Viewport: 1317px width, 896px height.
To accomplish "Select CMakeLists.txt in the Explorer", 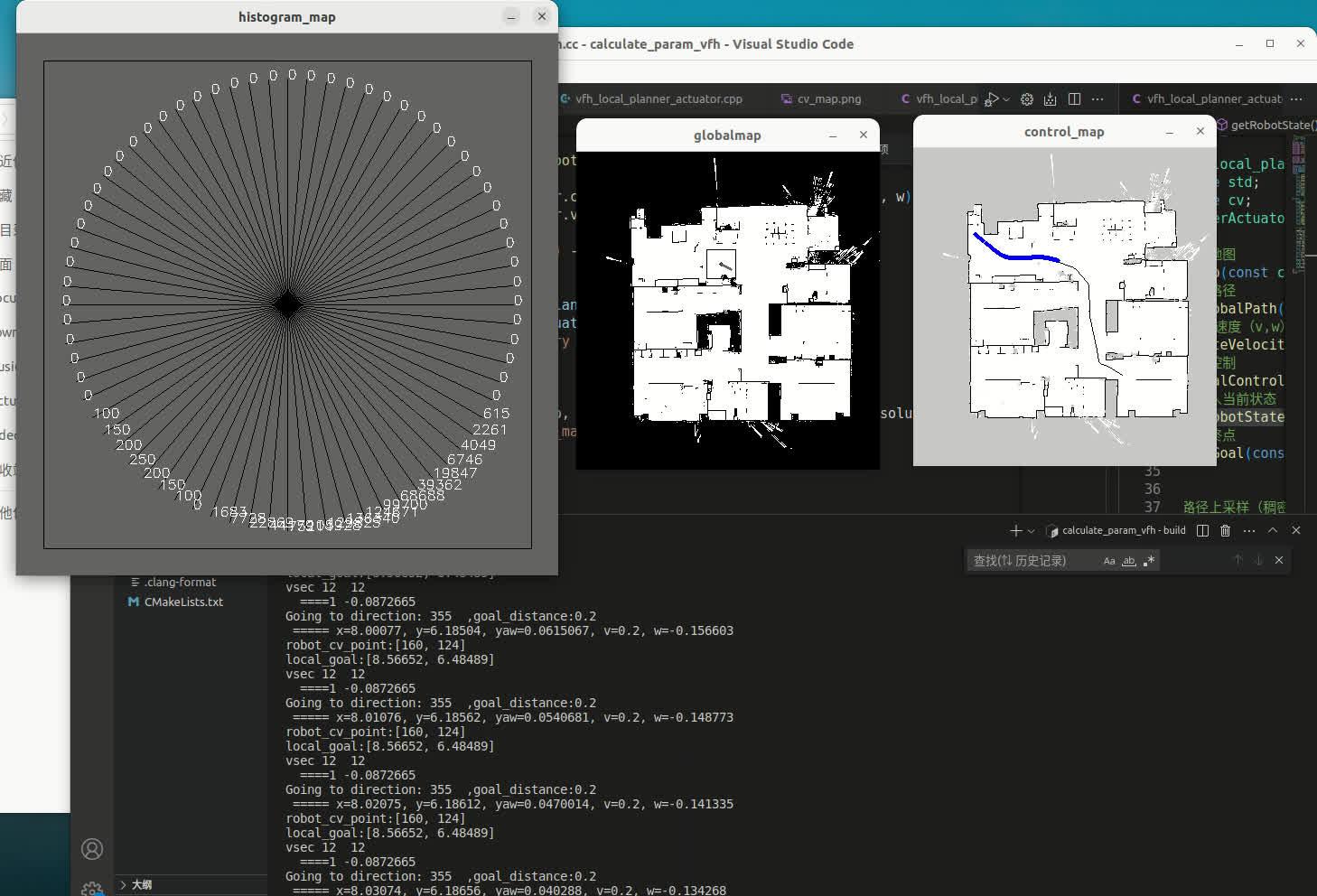I will (182, 602).
